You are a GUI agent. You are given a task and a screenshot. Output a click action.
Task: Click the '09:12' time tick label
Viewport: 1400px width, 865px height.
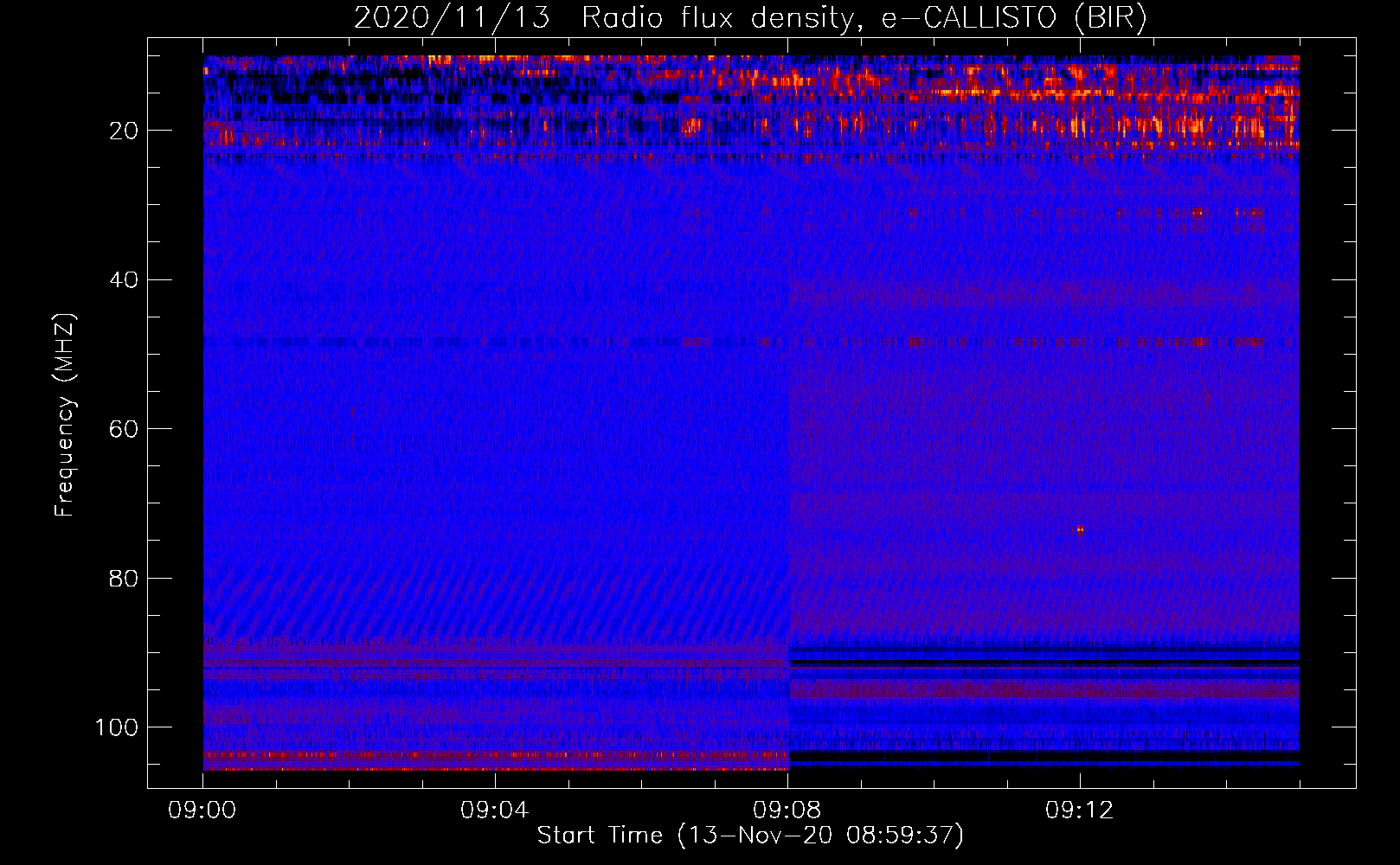click(x=1079, y=811)
